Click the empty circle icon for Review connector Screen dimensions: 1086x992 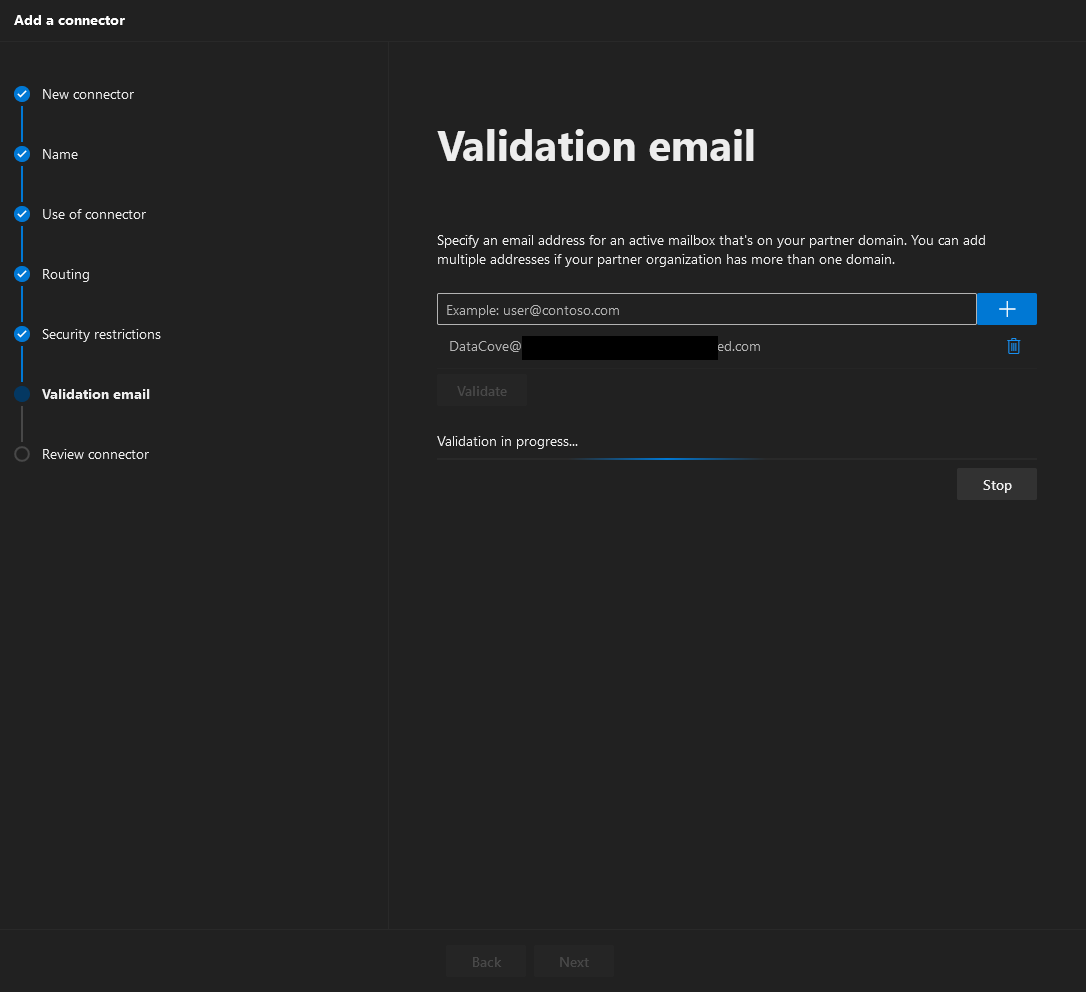click(x=22, y=454)
